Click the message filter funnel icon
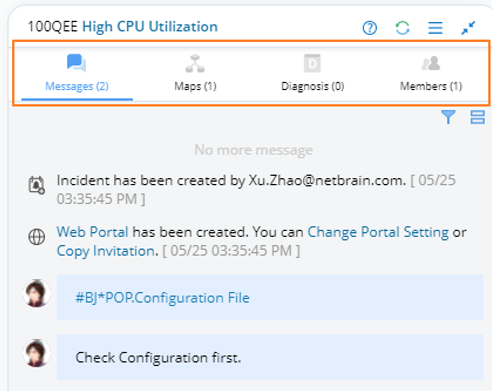 coord(448,117)
